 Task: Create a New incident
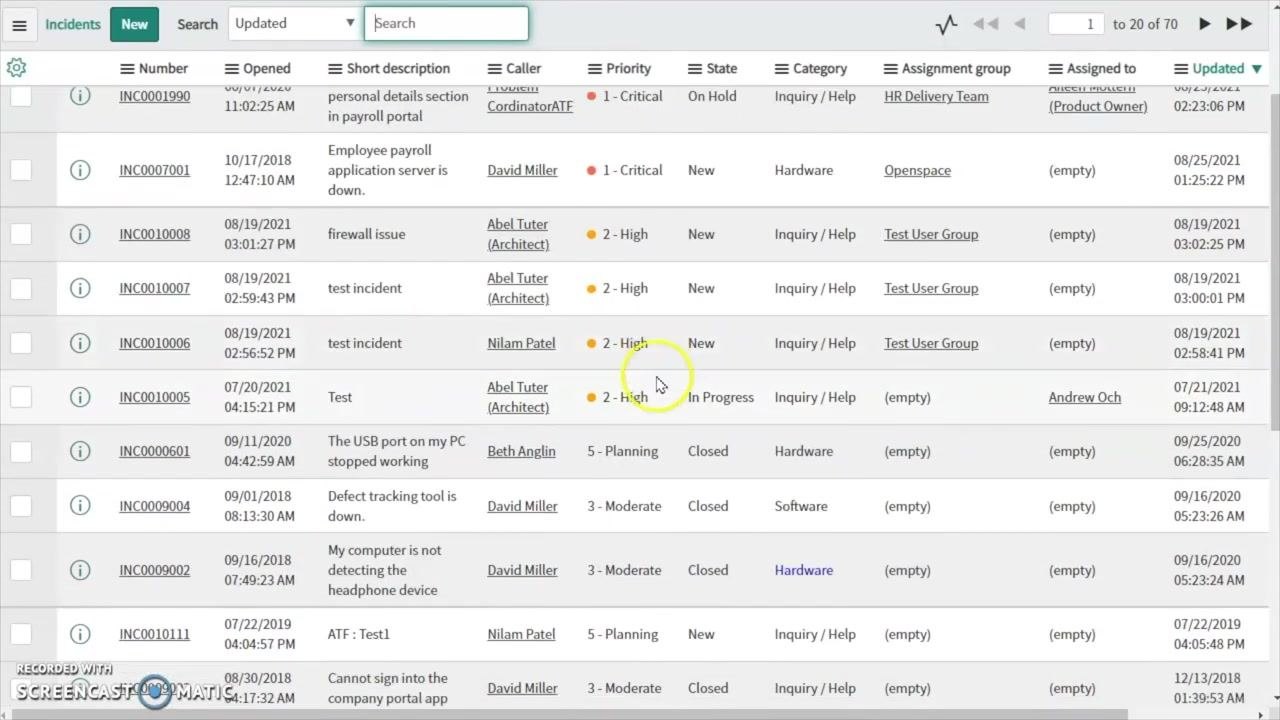135,24
